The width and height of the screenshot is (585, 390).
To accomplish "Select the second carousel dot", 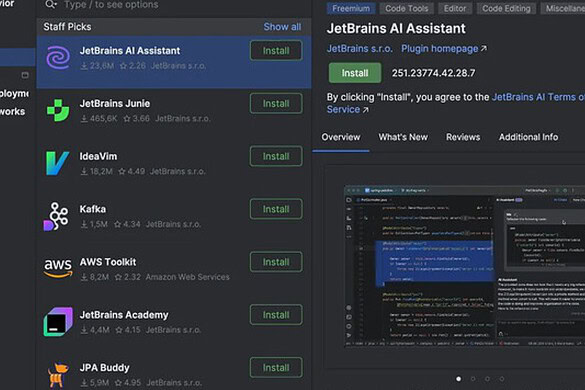I will point(473,379).
